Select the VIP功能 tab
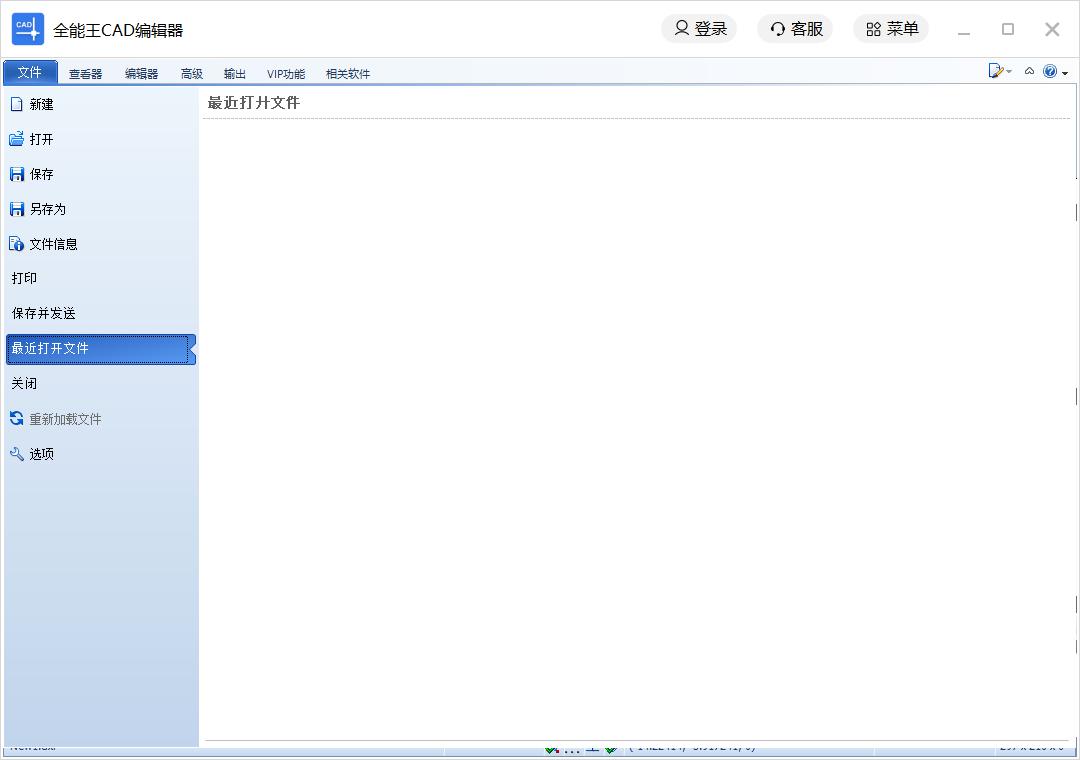The width and height of the screenshot is (1080, 760). [286, 74]
